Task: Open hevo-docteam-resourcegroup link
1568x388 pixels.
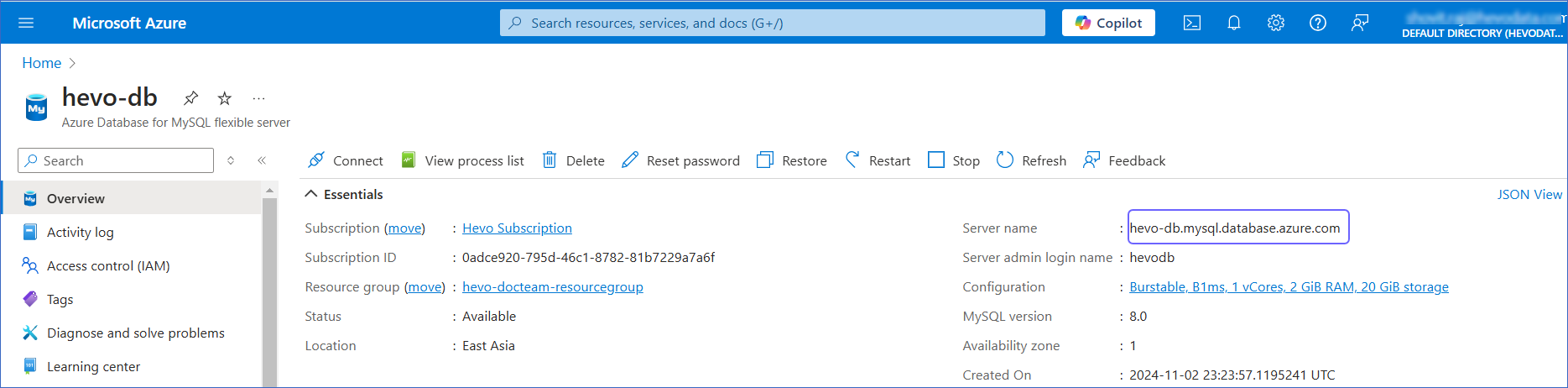Action: pyautogui.click(x=553, y=286)
